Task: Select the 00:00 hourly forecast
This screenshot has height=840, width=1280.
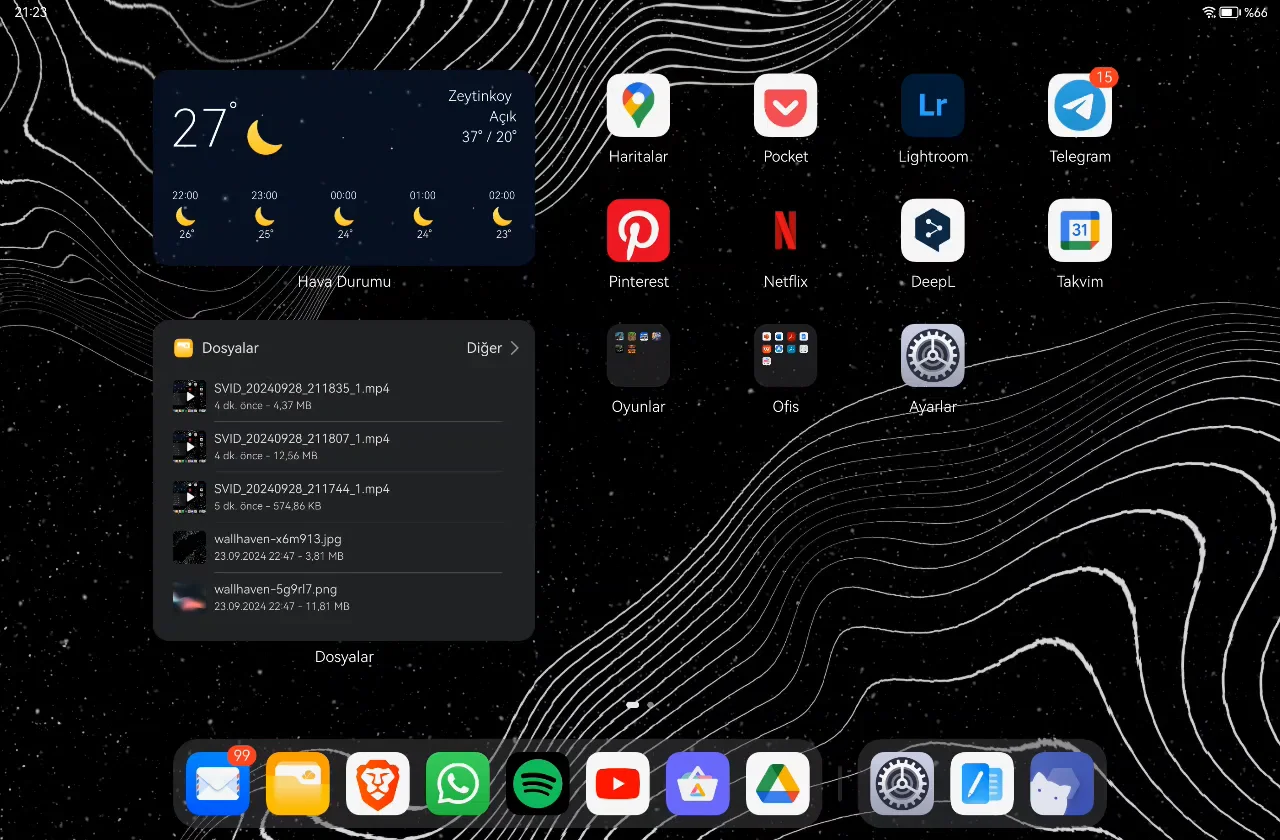Action: [344, 215]
